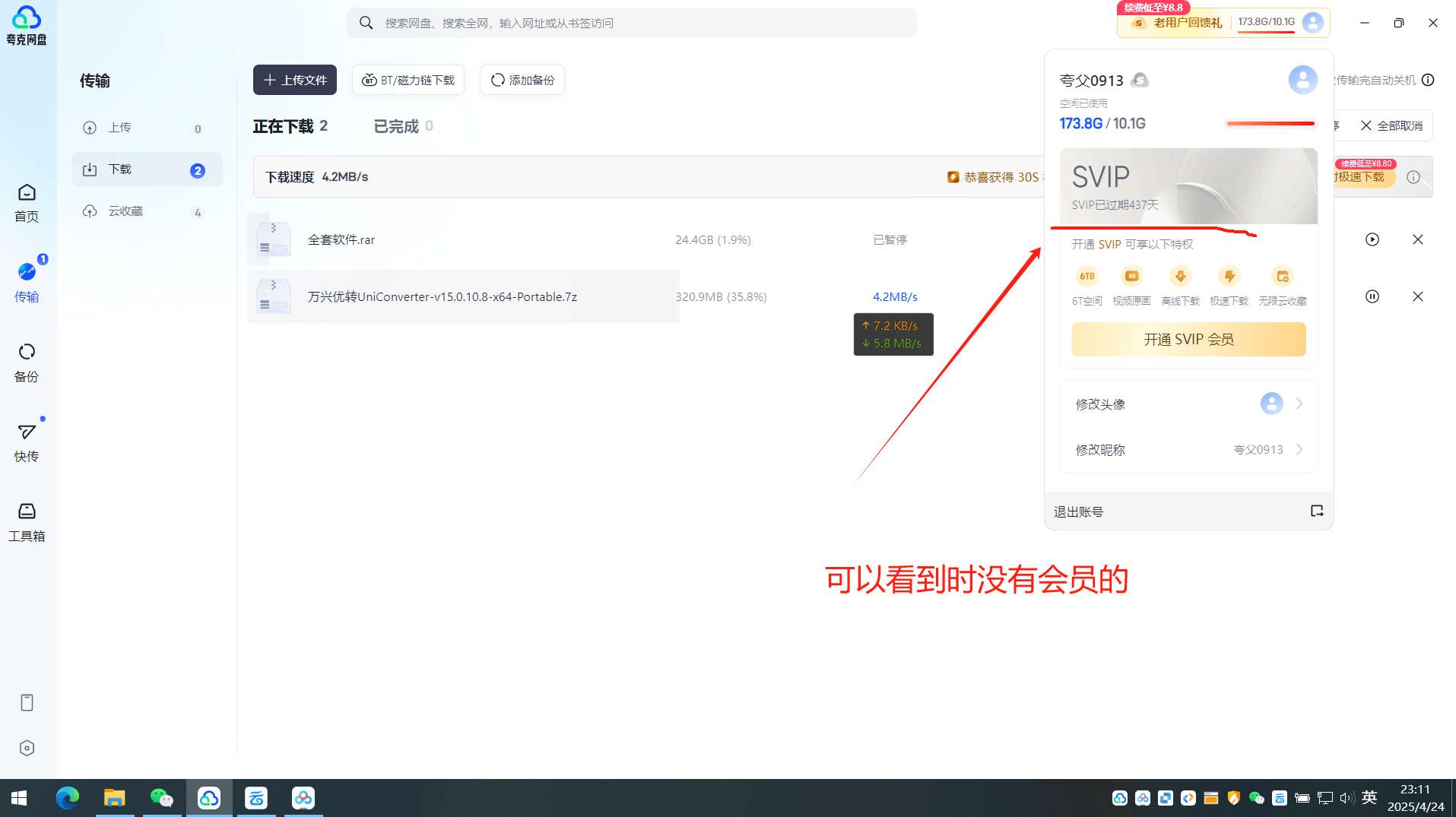Open the 首页 home section
This screenshot has width=1456, height=817.
(x=27, y=203)
